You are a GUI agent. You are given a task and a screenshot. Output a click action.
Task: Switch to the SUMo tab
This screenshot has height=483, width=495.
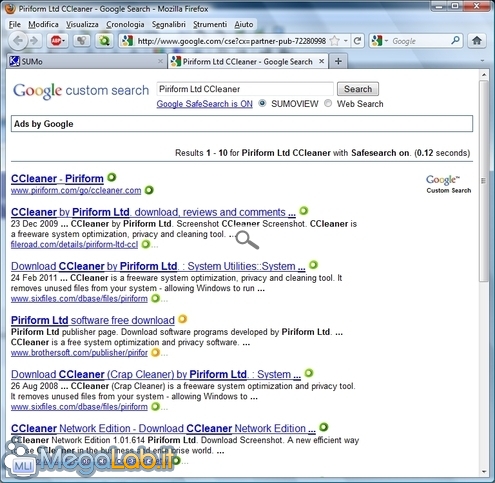click(87, 61)
